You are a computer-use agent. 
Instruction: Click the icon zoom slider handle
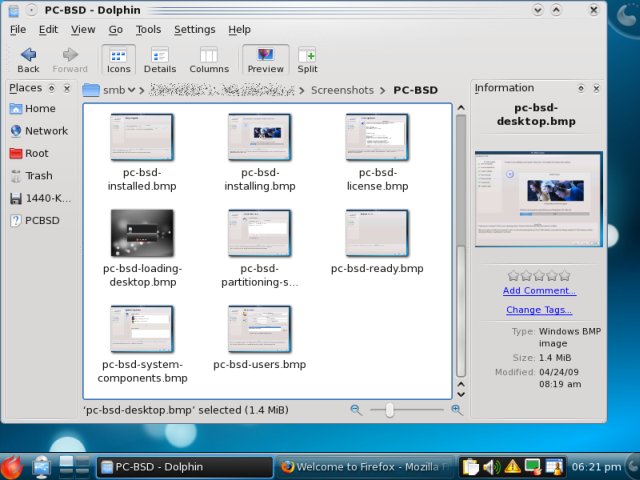coord(389,410)
